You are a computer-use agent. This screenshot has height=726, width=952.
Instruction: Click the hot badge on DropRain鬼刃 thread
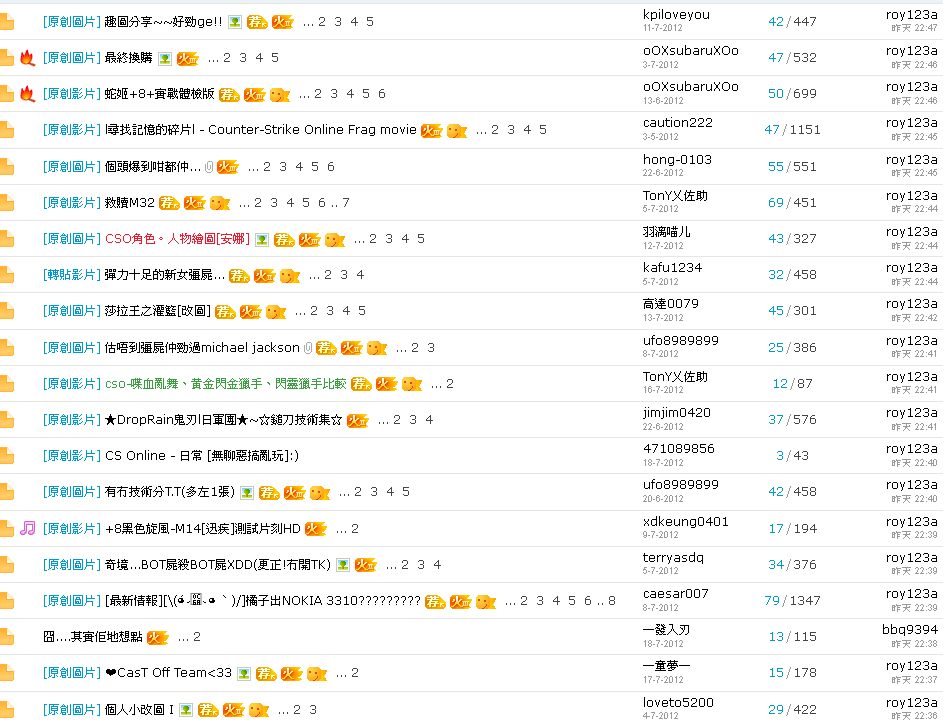[358, 420]
